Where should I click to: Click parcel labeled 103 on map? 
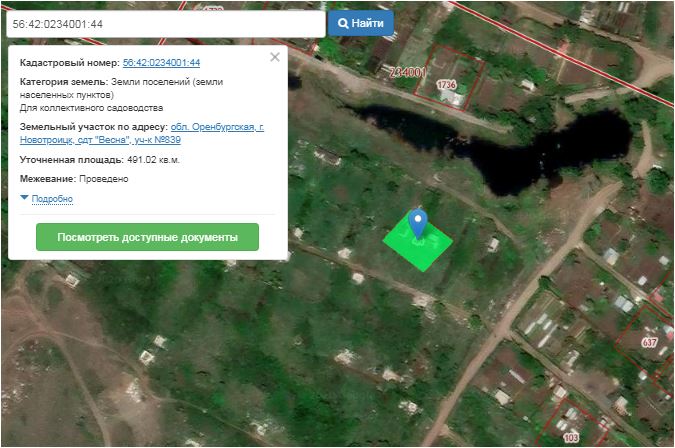[571, 438]
